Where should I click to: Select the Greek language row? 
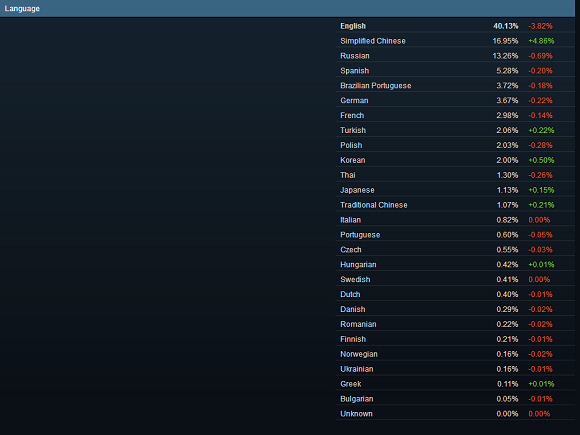tap(455, 384)
